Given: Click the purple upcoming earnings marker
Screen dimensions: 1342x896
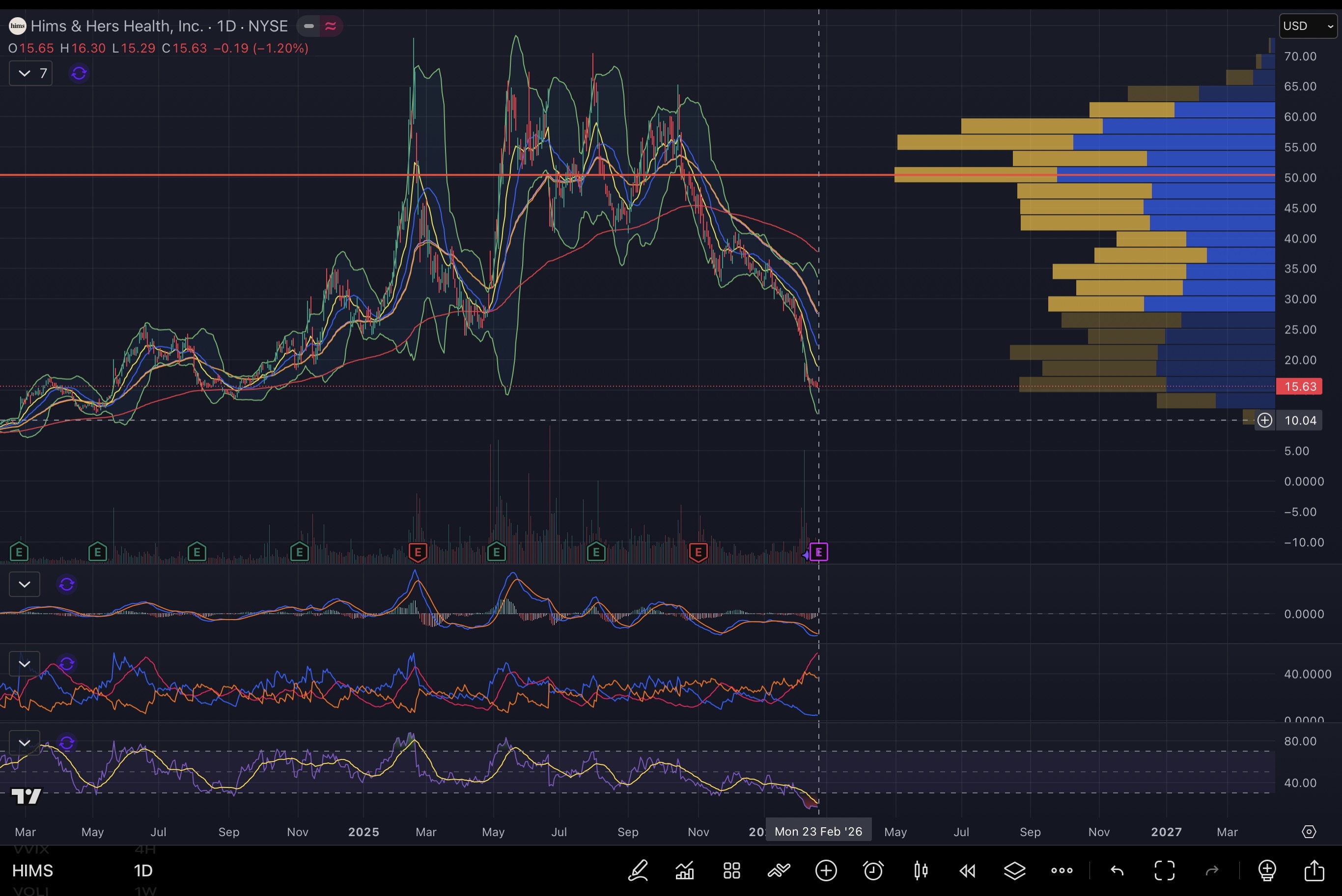Looking at the screenshot, I should [818, 552].
